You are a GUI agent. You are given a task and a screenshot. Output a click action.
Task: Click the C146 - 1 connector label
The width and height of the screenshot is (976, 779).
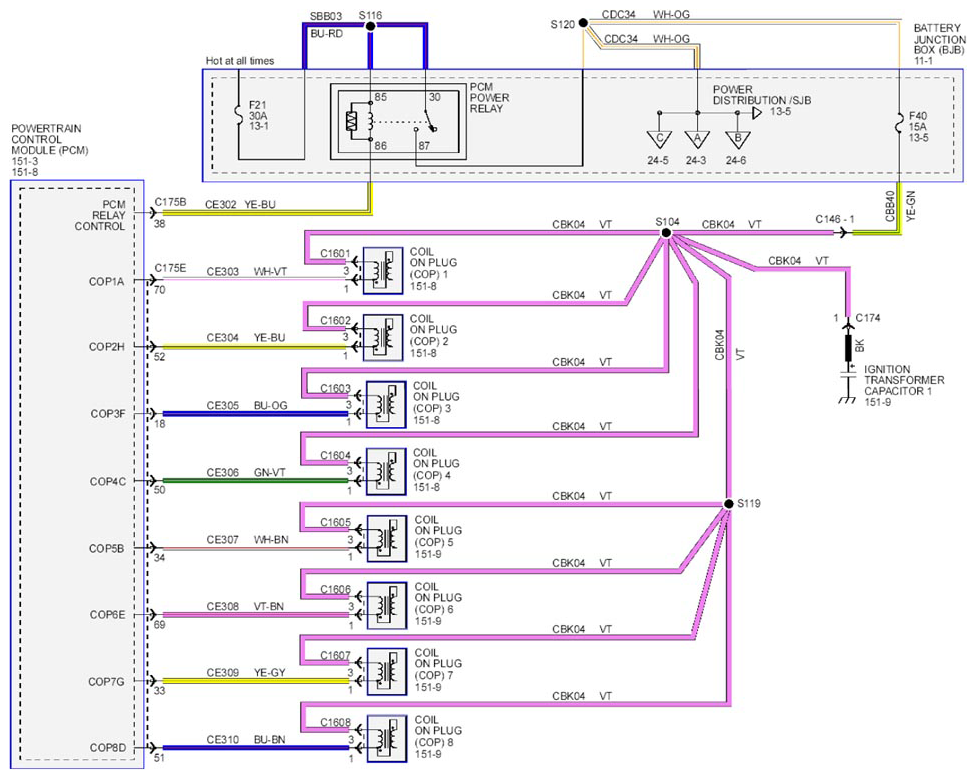835,219
